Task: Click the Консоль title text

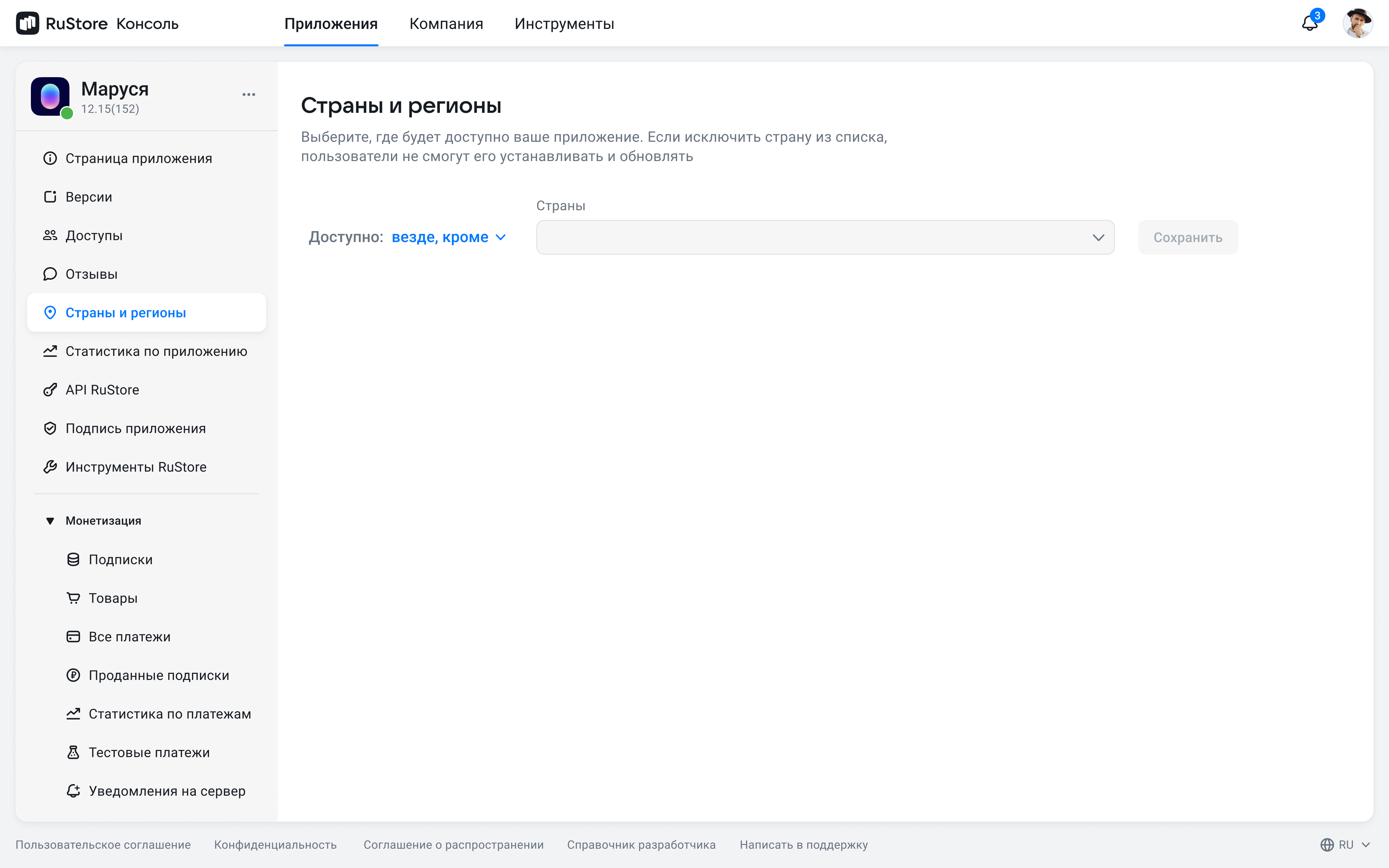Action: 148,23
